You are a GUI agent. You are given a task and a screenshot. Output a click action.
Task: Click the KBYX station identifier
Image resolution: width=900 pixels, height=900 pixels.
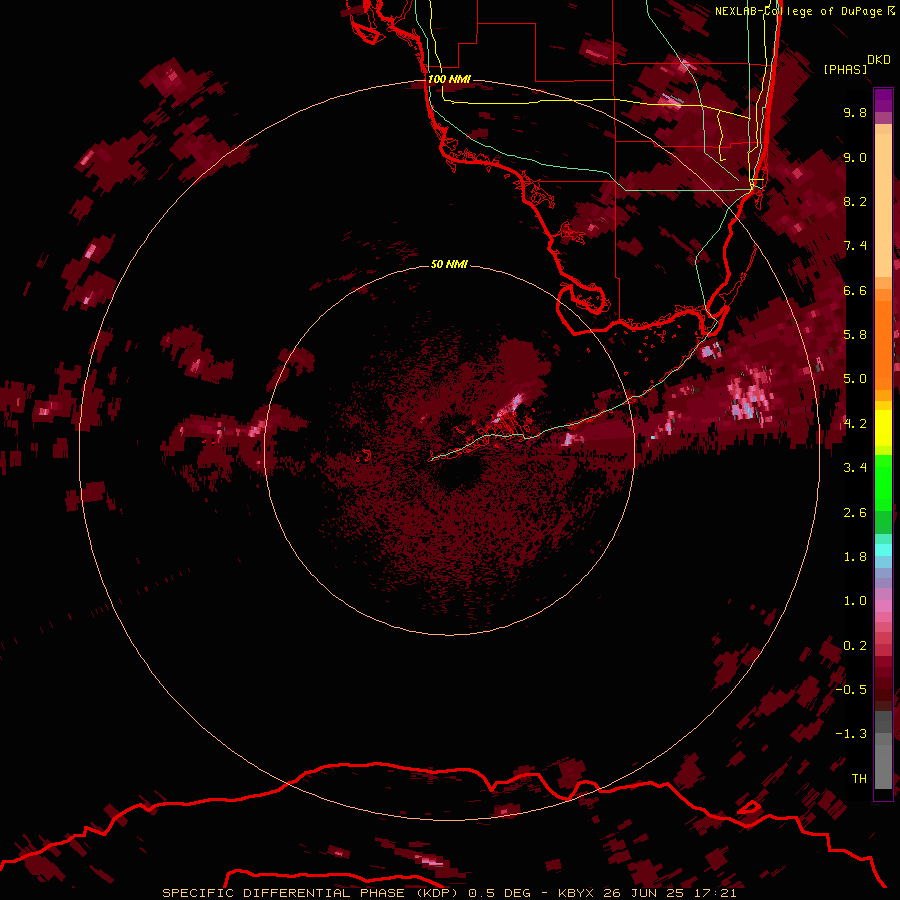point(577,893)
